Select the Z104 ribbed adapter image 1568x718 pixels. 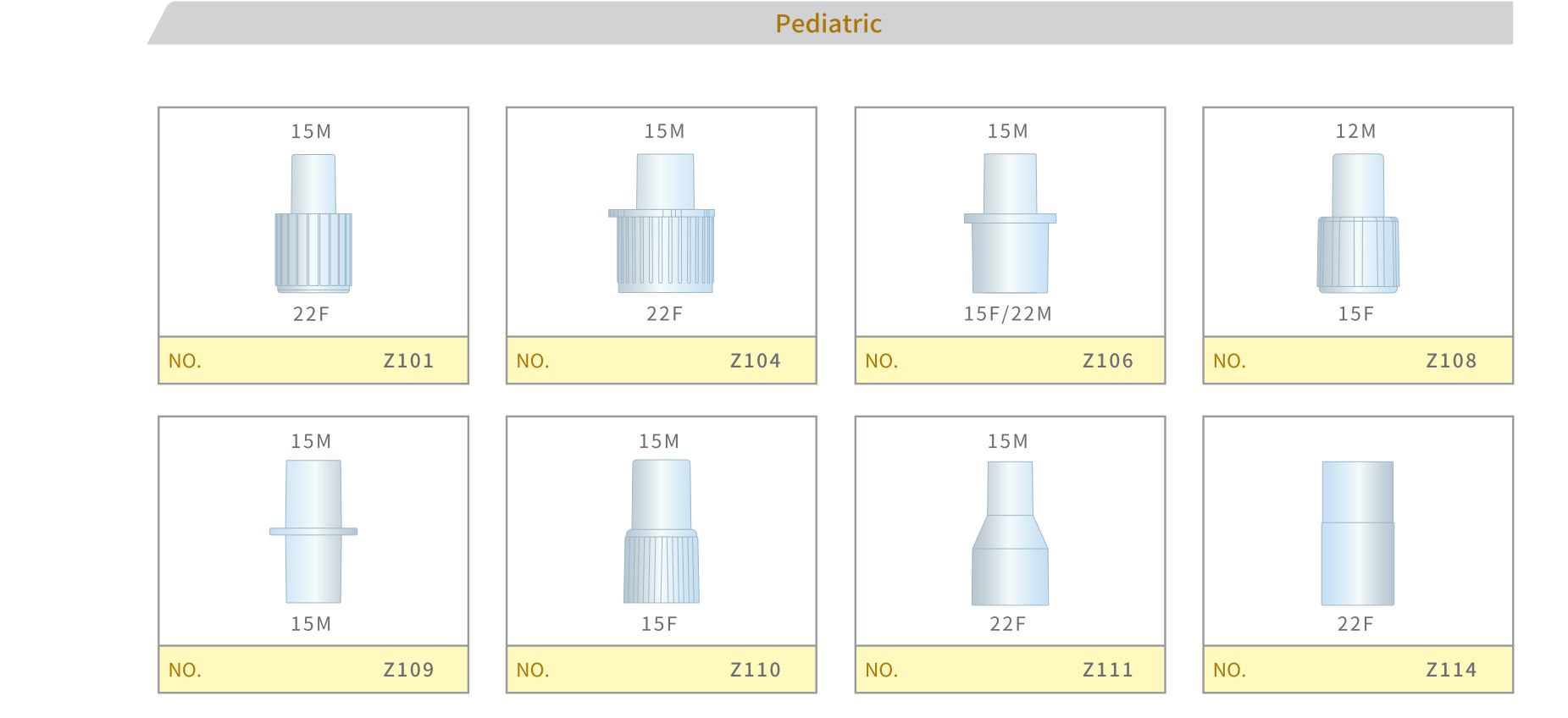click(662, 224)
